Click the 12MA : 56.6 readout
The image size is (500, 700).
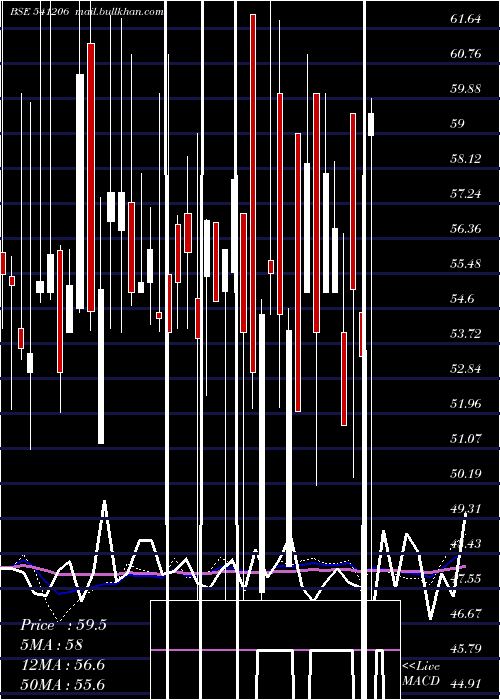(x=63, y=665)
